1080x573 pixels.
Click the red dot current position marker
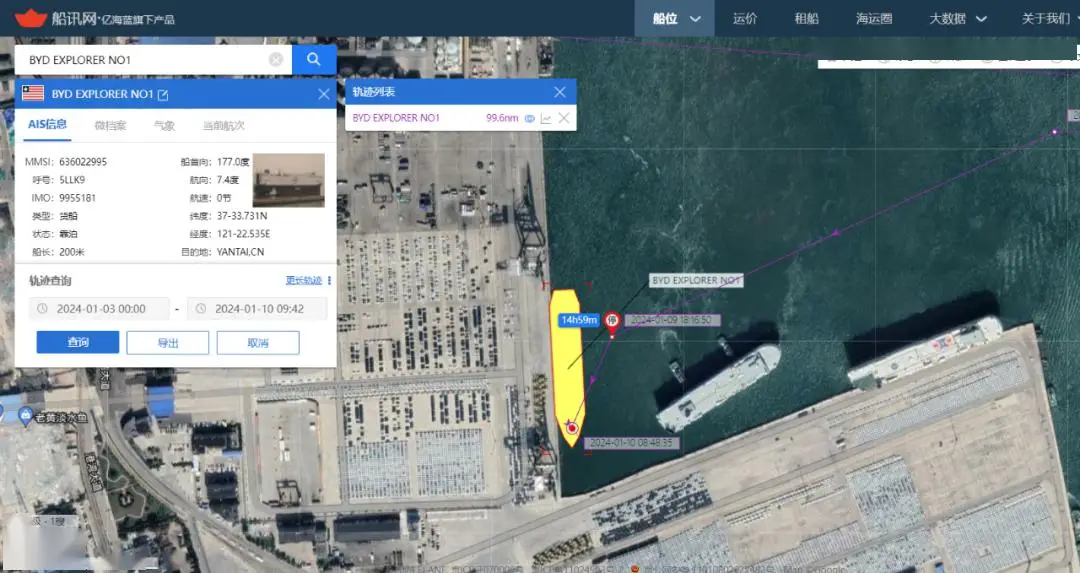572,428
